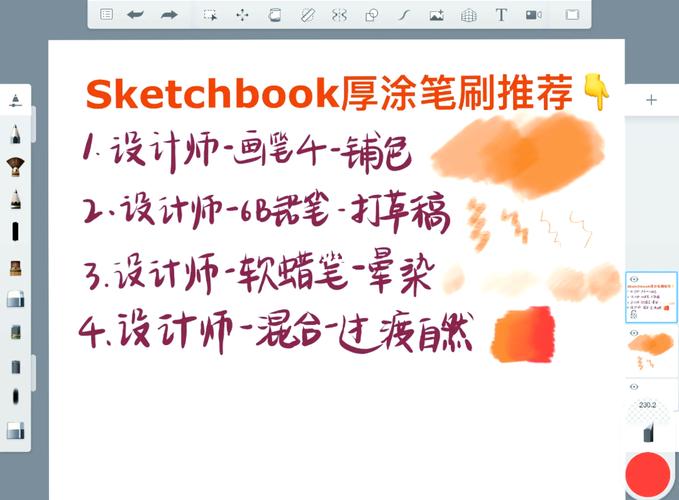Select the bottom hard eraser block
Viewport: 679px width, 500px height.
[16, 430]
